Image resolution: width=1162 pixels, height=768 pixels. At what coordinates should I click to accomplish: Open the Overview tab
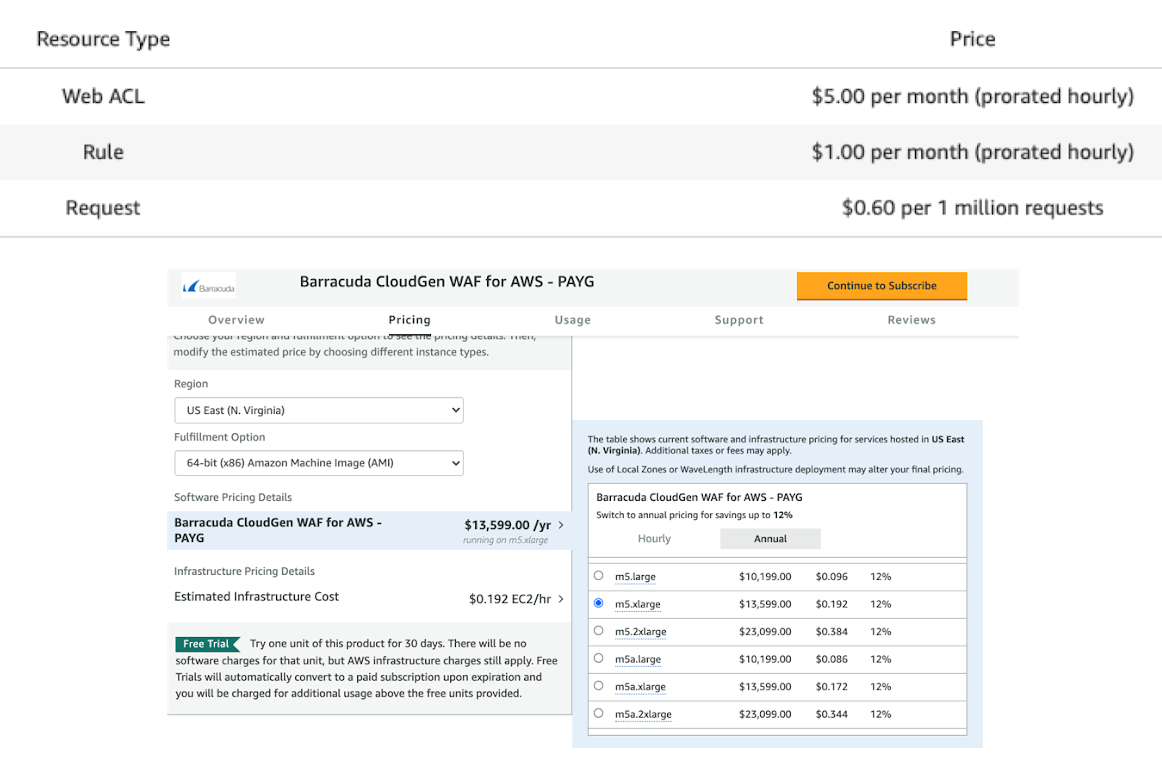pos(236,319)
